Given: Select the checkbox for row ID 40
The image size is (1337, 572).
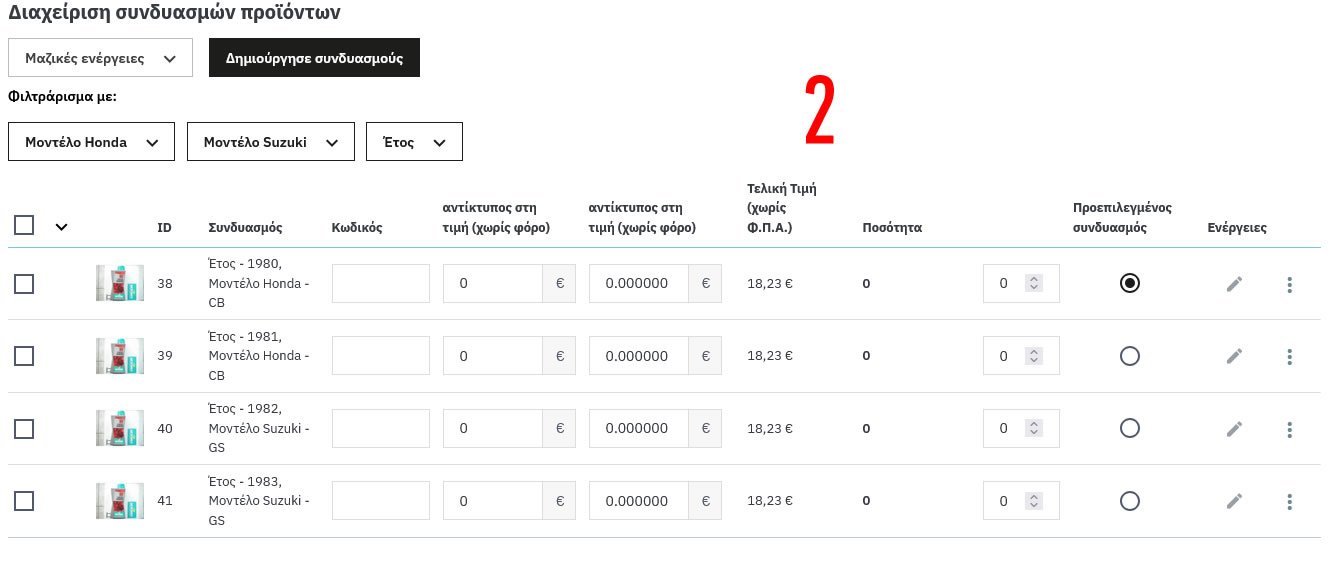Looking at the screenshot, I should (24, 429).
